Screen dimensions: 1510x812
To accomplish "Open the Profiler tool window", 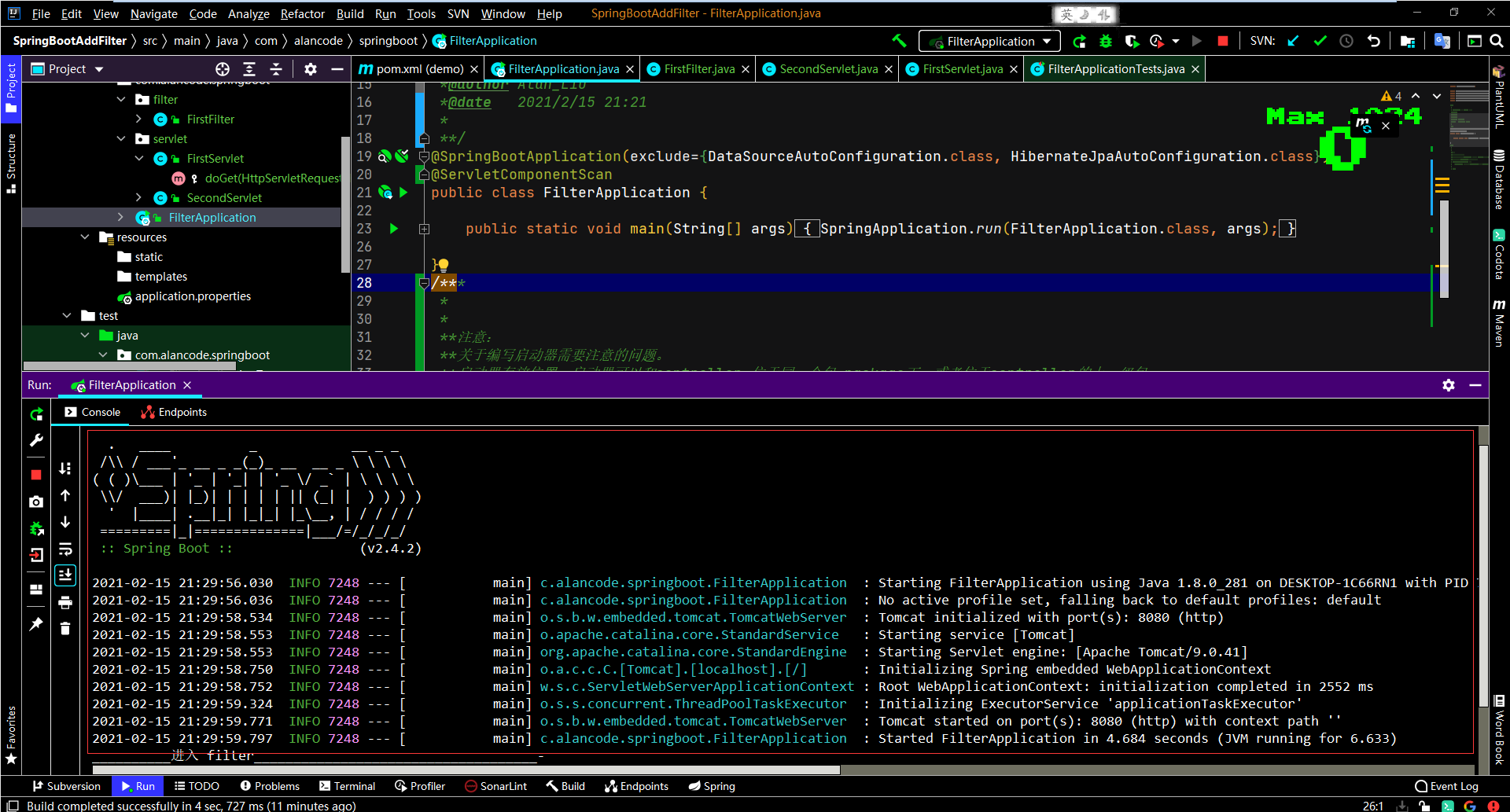I will (420, 786).
